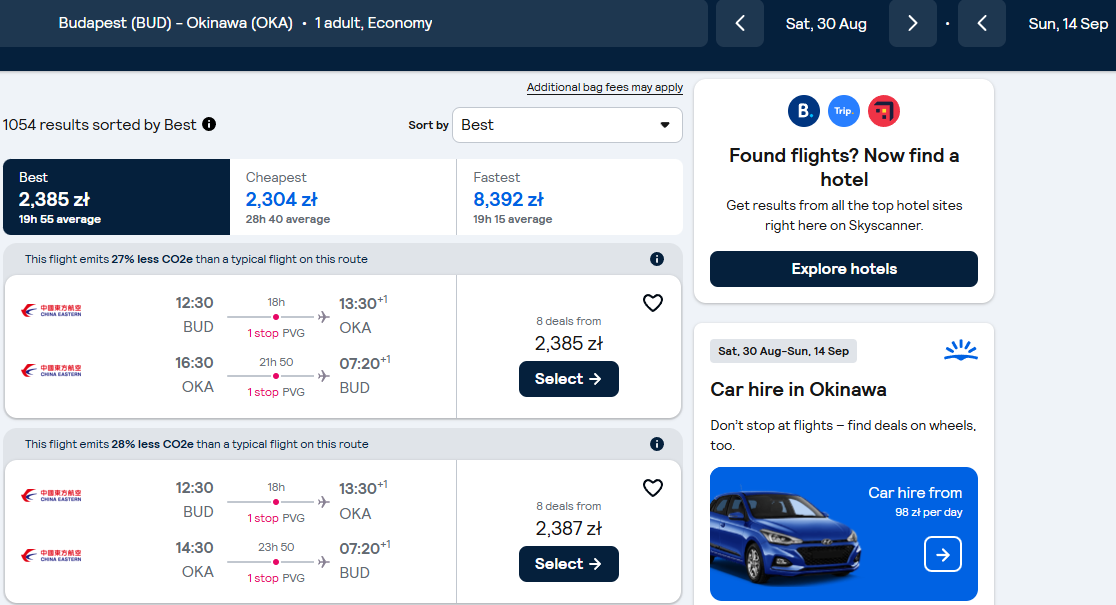
Task: Save the 2,387 zł flight with heart icon
Action: [653, 488]
